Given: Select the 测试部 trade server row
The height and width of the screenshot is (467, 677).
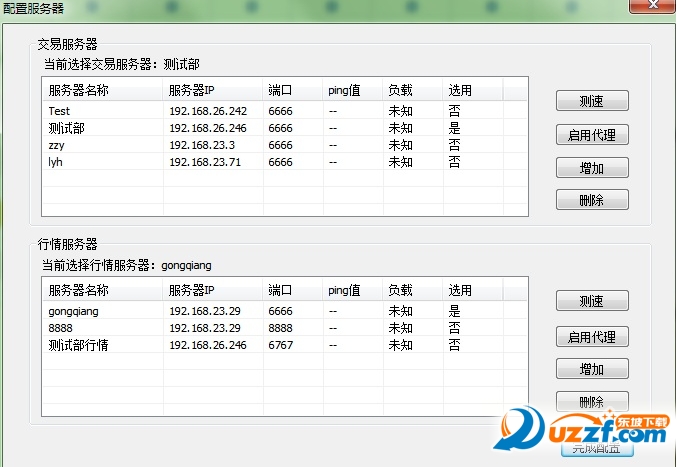Looking at the screenshot, I should tap(285, 128).
